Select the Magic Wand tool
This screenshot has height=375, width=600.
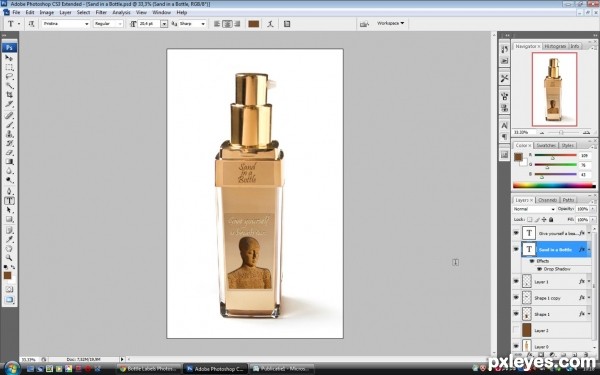9,86
